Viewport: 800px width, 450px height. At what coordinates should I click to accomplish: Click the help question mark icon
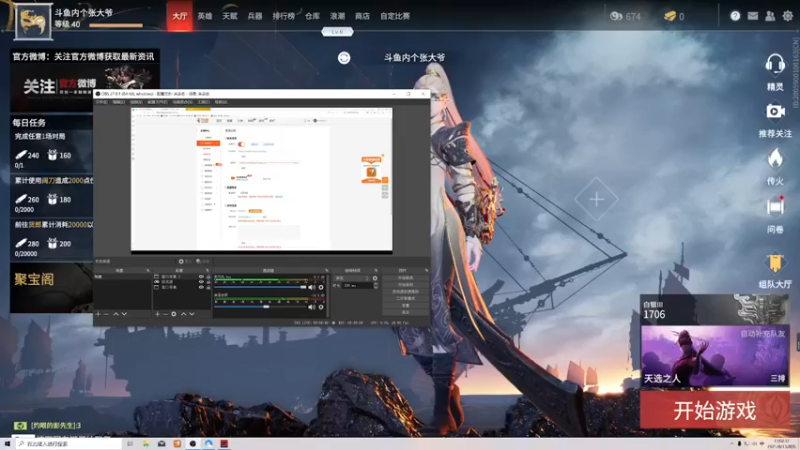735,16
